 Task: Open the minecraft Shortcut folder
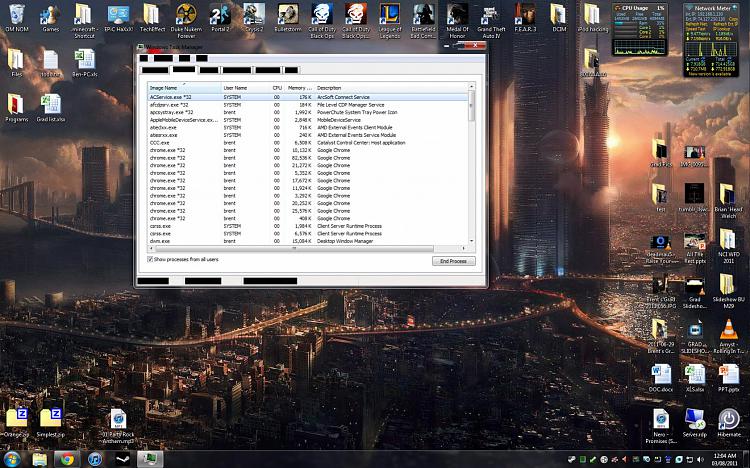(84, 21)
